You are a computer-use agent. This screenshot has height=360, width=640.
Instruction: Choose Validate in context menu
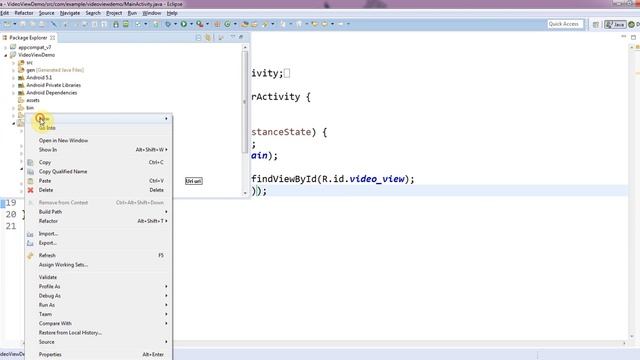pos(98,277)
